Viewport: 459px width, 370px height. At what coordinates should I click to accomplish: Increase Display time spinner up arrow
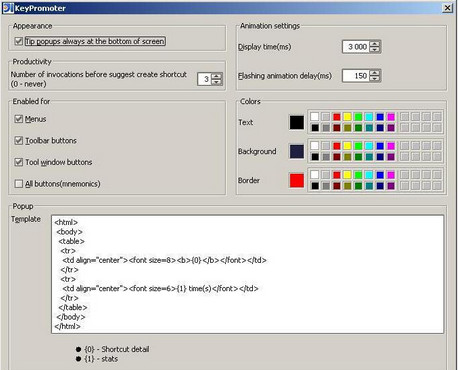pos(375,44)
